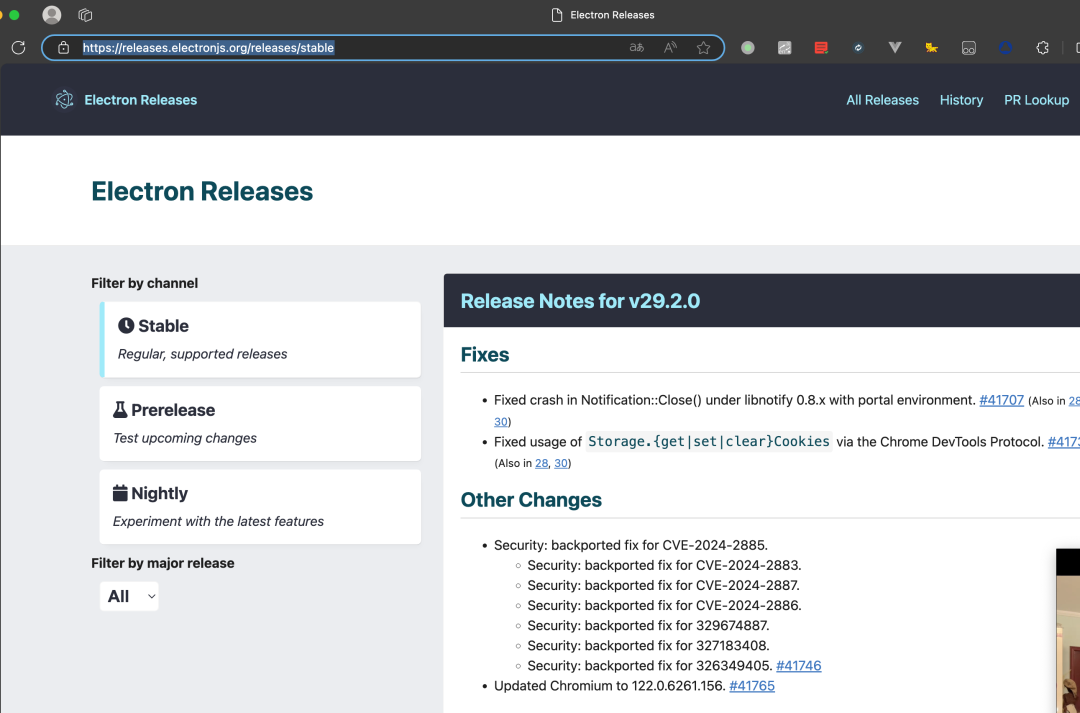Open the 28 link in Storage cookies fix

pyautogui.click(x=541, y=463)
